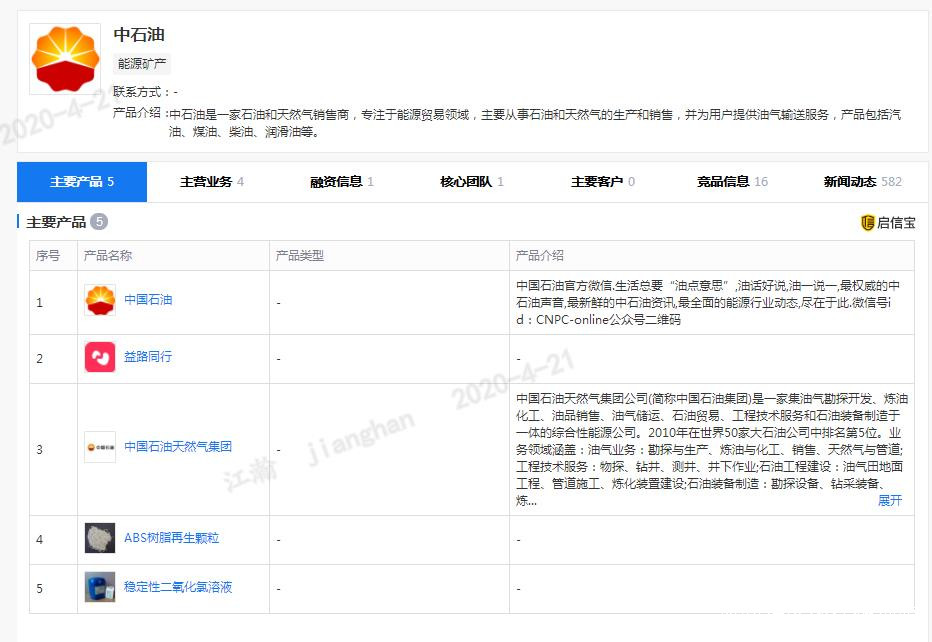The height and width of the screenshot is (642, 932).
Task: Open the ABS树脂再生颗粒 product thumbnail
Action: (100, 538)
